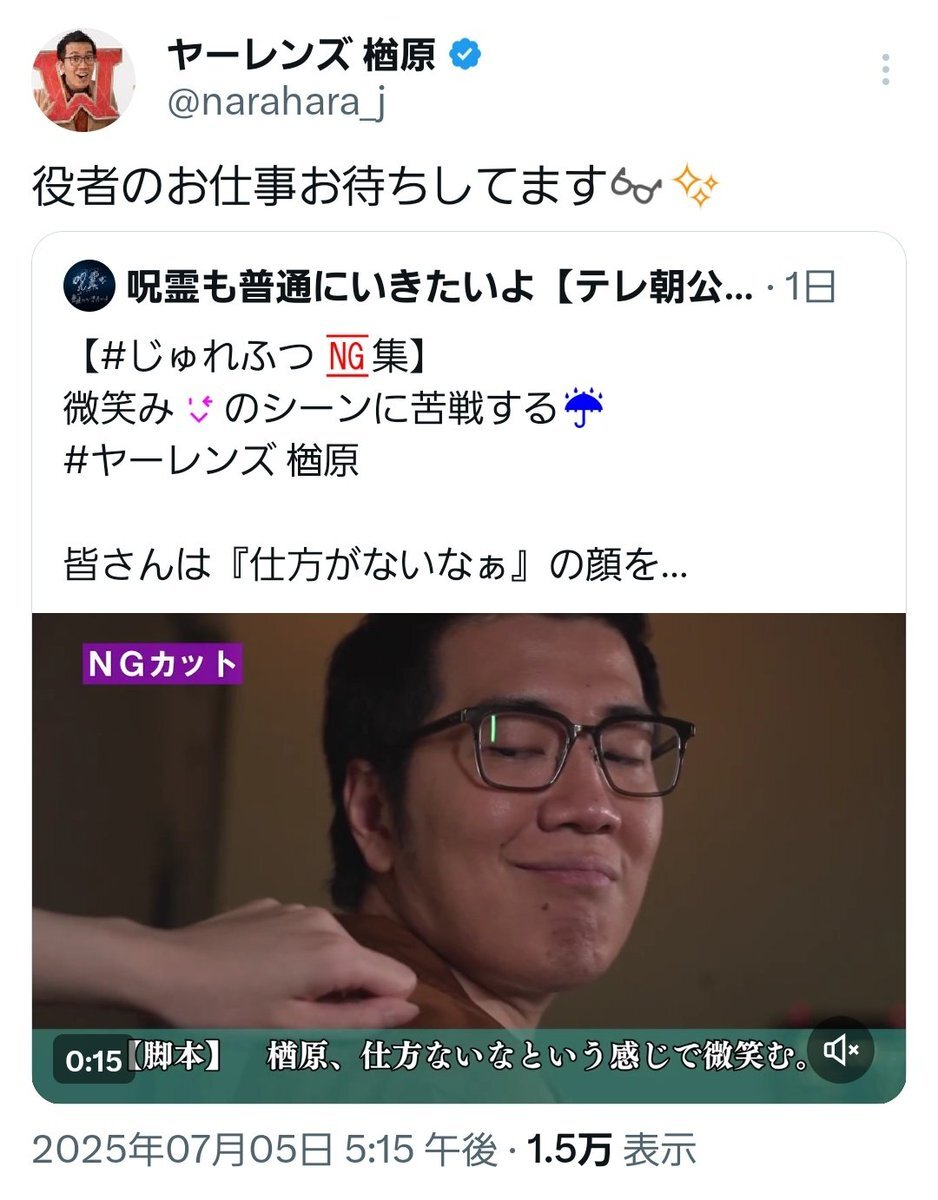Open the 1.5万 表示 view count
The image size is (938, 1200).
coord(612,1152)
